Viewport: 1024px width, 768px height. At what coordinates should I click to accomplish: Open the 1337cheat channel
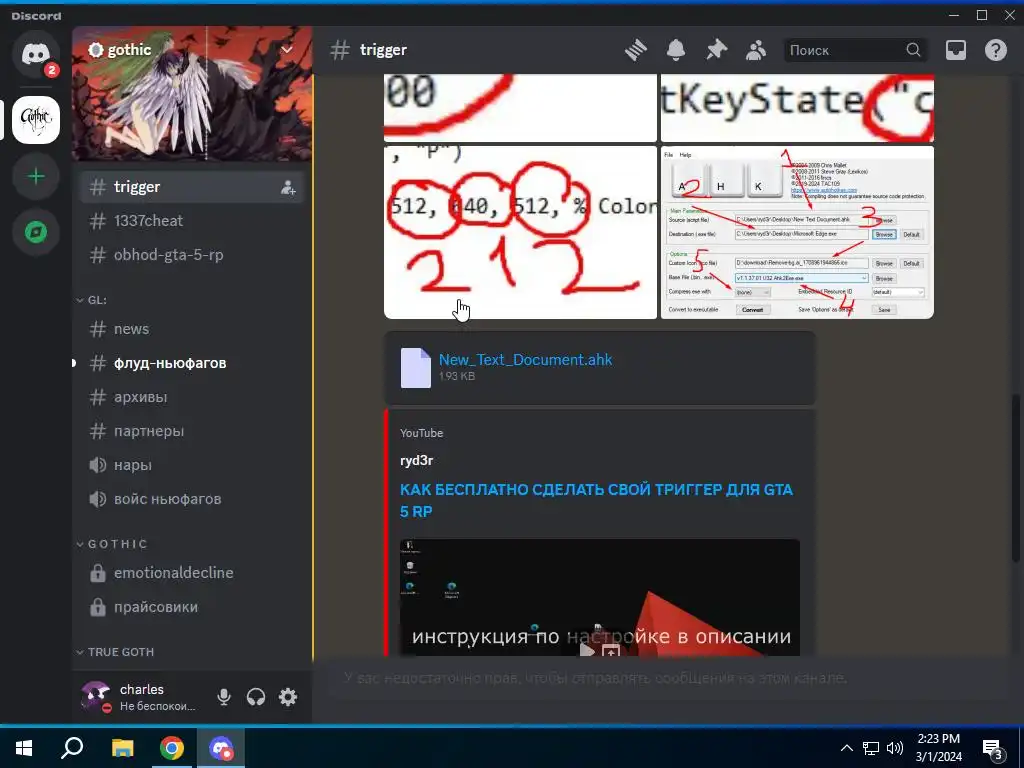[x=192, y=221]
